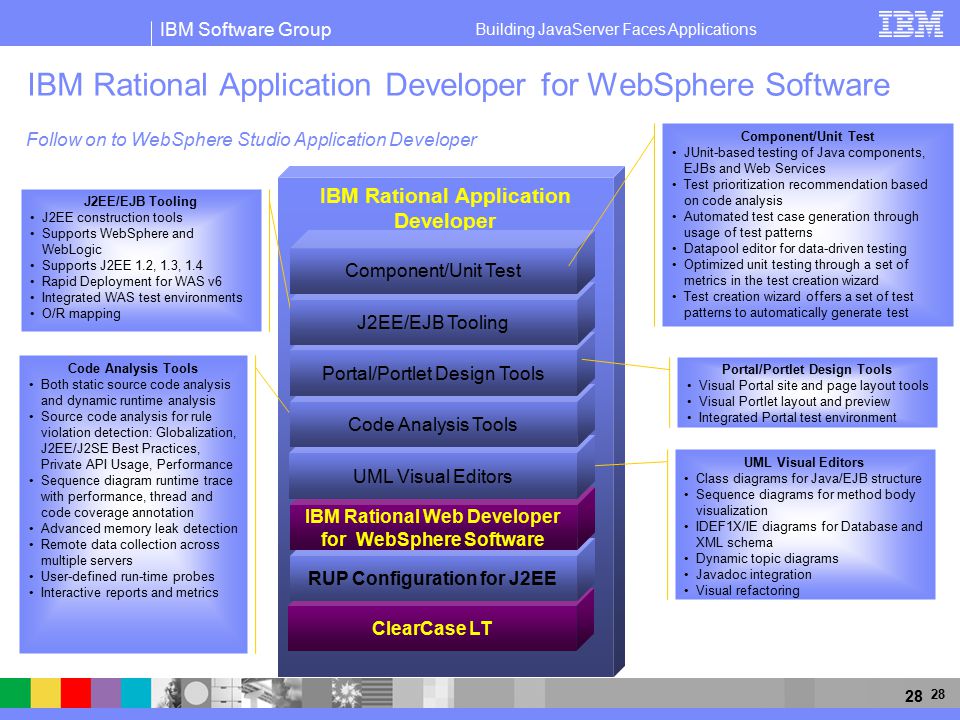This screenshot has width=960, height=720.
Task: Click 'Class diagrams for Java/EJB structure' bullet
Action: pyautogui.click(x=809, y=479)
